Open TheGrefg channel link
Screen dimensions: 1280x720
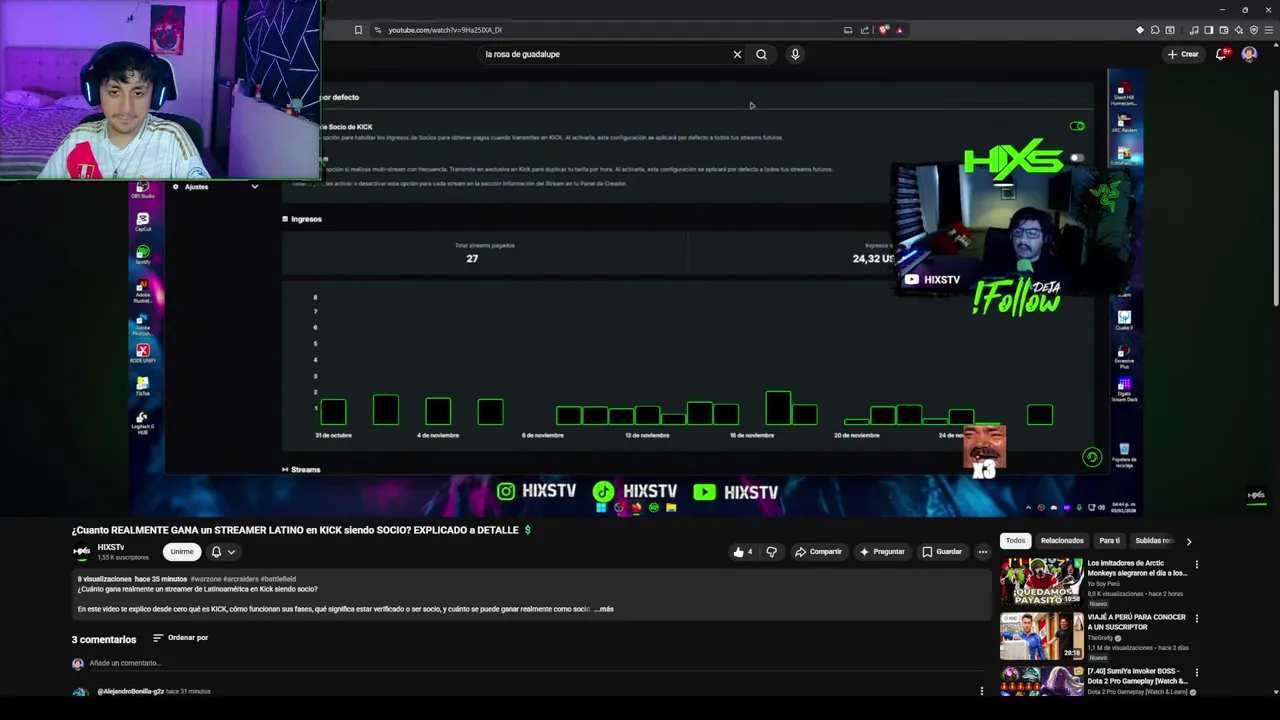point(1101,638)
